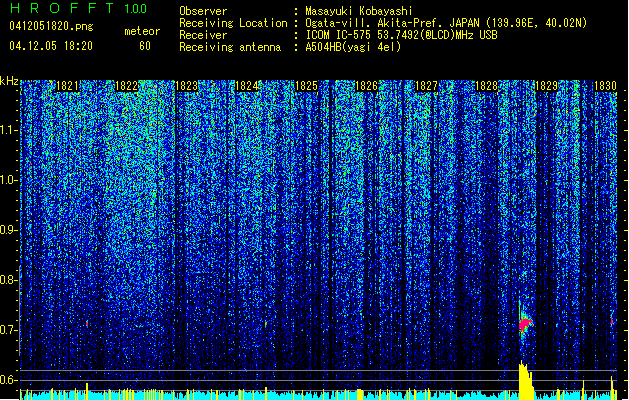The image size is (629, 400).
Task: Click the HROFFT program title
Action: [x=61, y=8]
